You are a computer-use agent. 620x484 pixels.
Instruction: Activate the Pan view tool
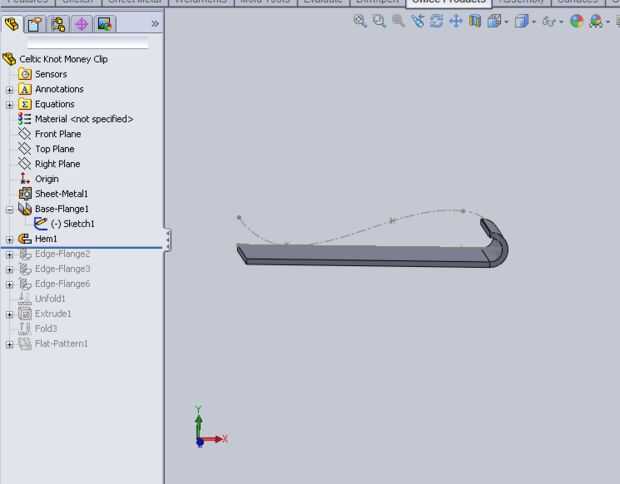coord(456,21)
